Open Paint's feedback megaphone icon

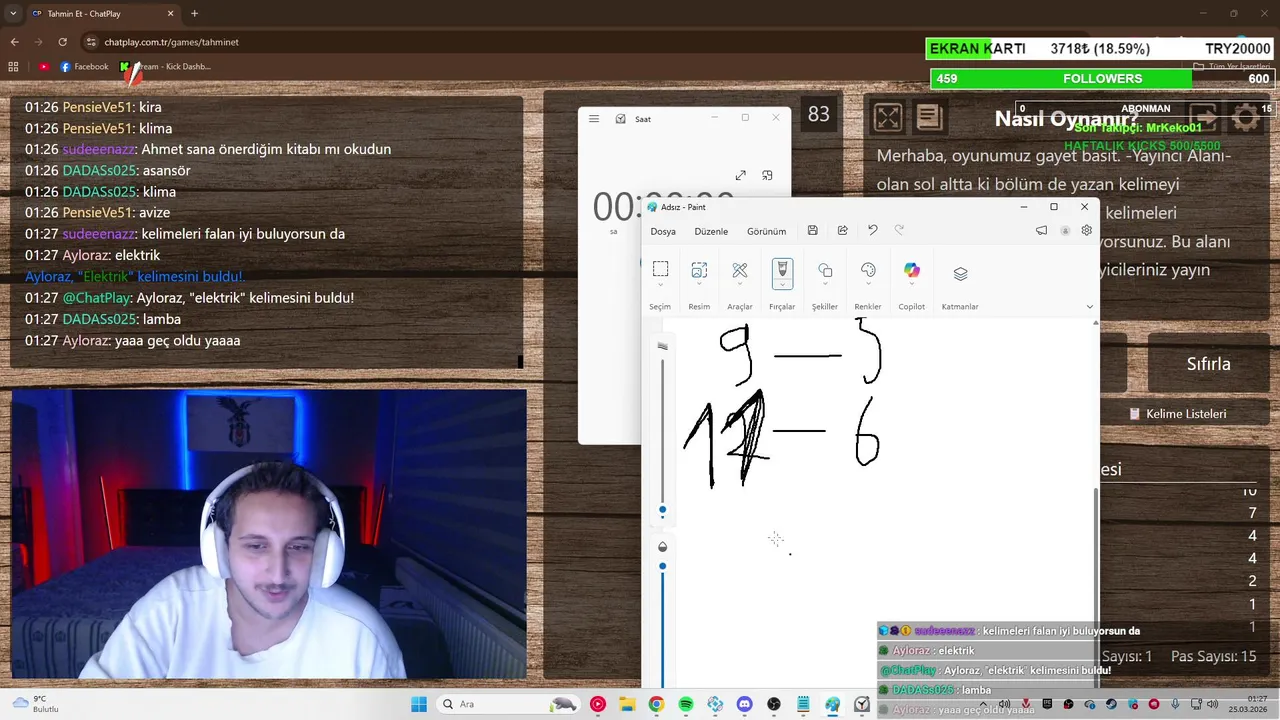pyautogui.click(x=1041, y=230)
